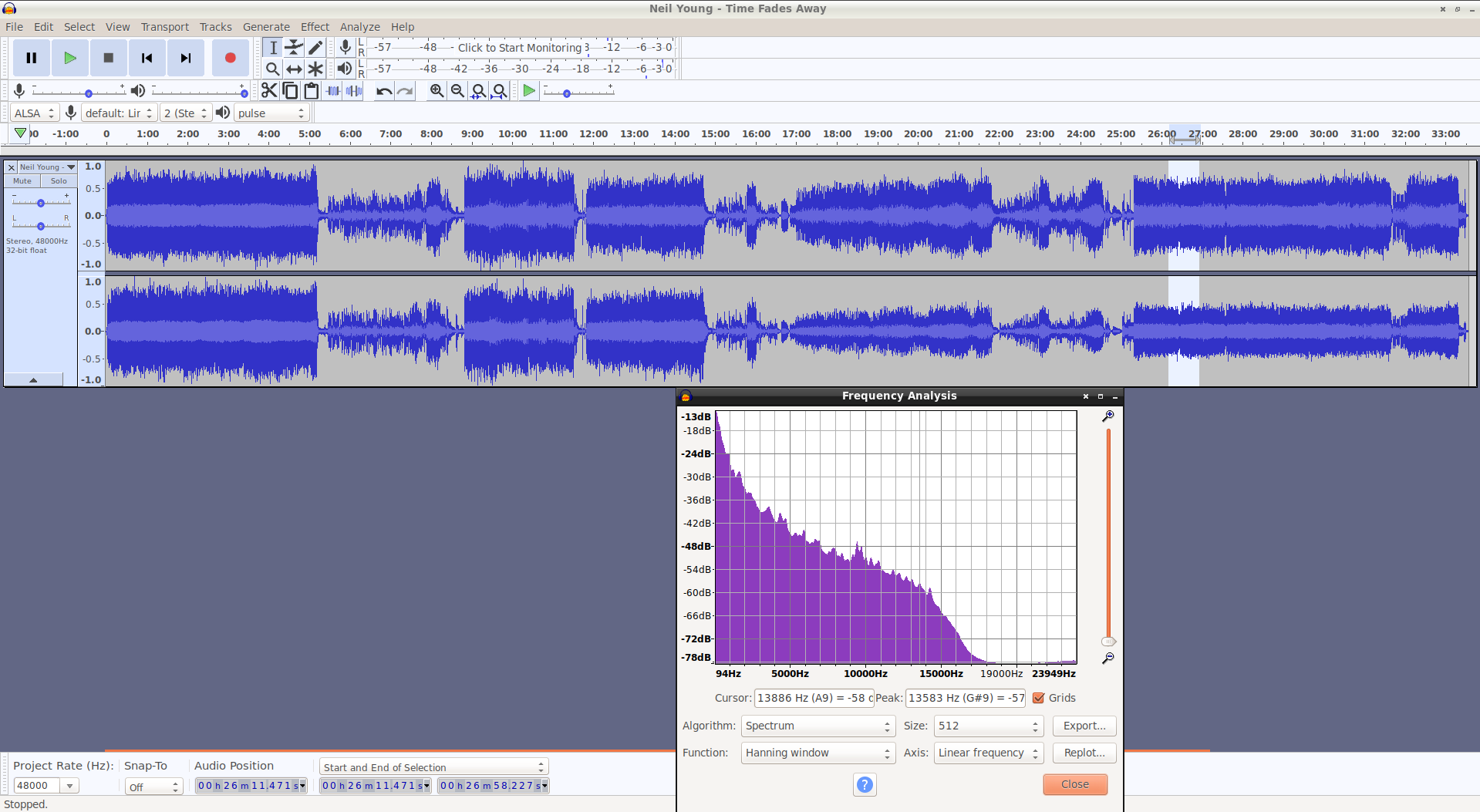Image resolution: width=1480 pixels, height=812 pixels.
Task: Click the Replot... button
Action: point(1084,753)
